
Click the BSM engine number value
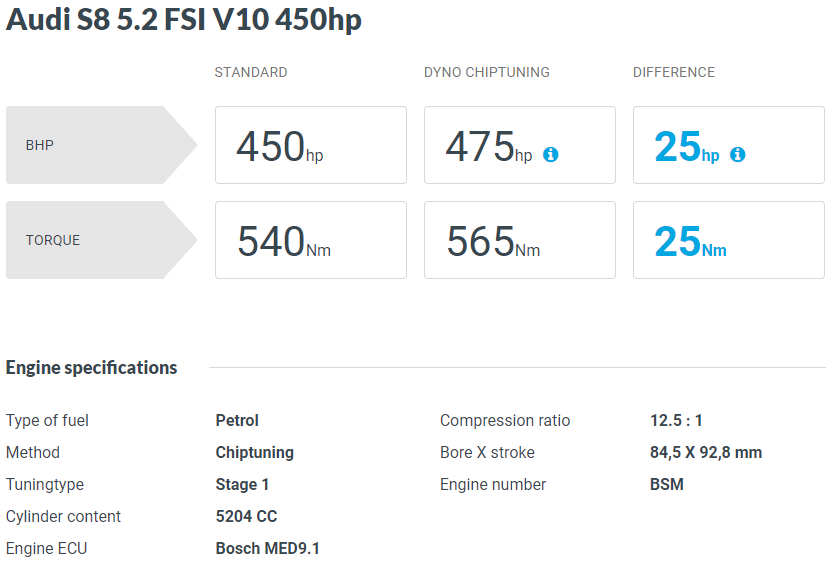click(666, 484)
